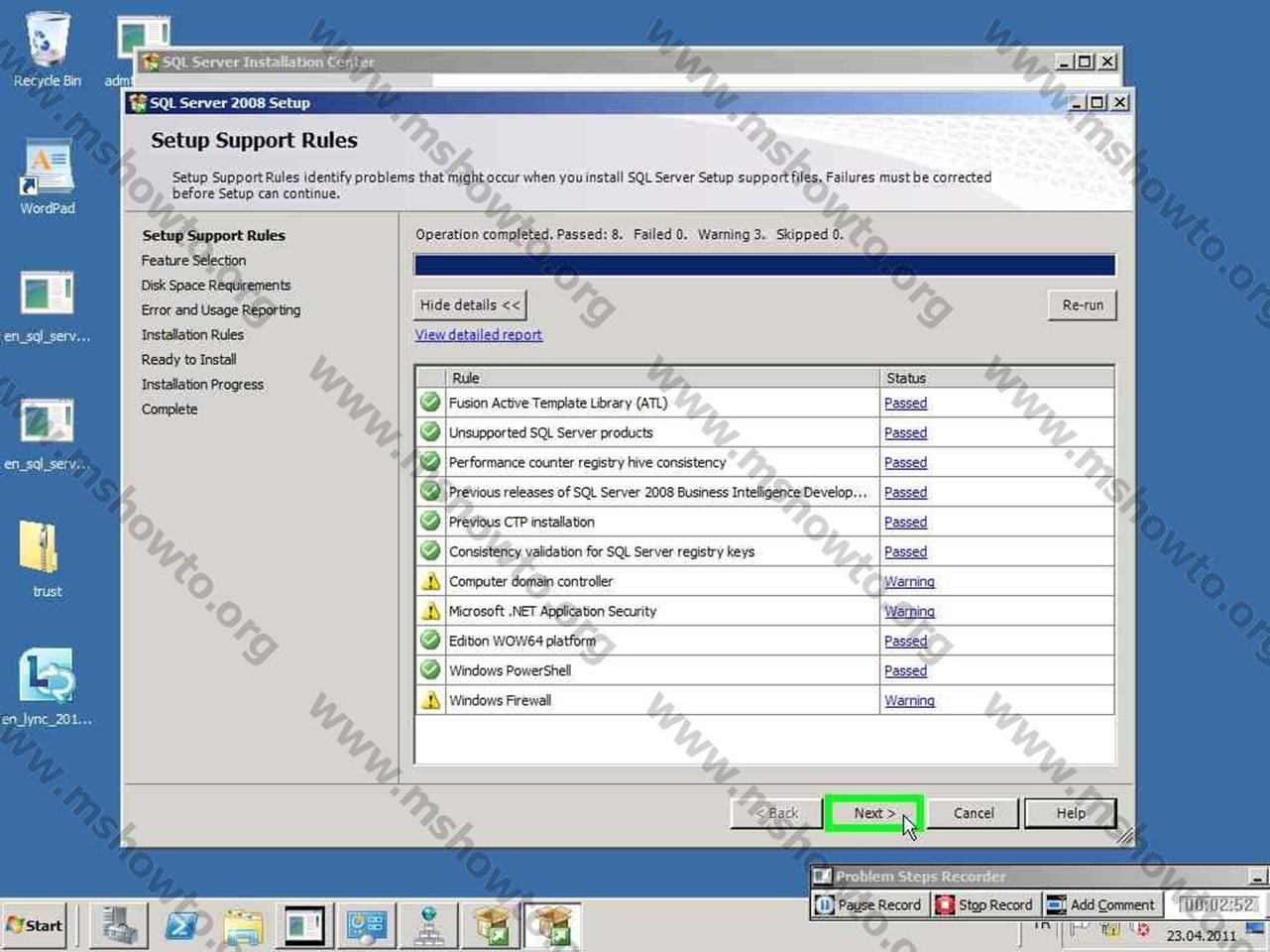Screen dimensions: 1270x952
Task: Open the WordPad desktop shortcut
Action: click(x=47, y=176)
